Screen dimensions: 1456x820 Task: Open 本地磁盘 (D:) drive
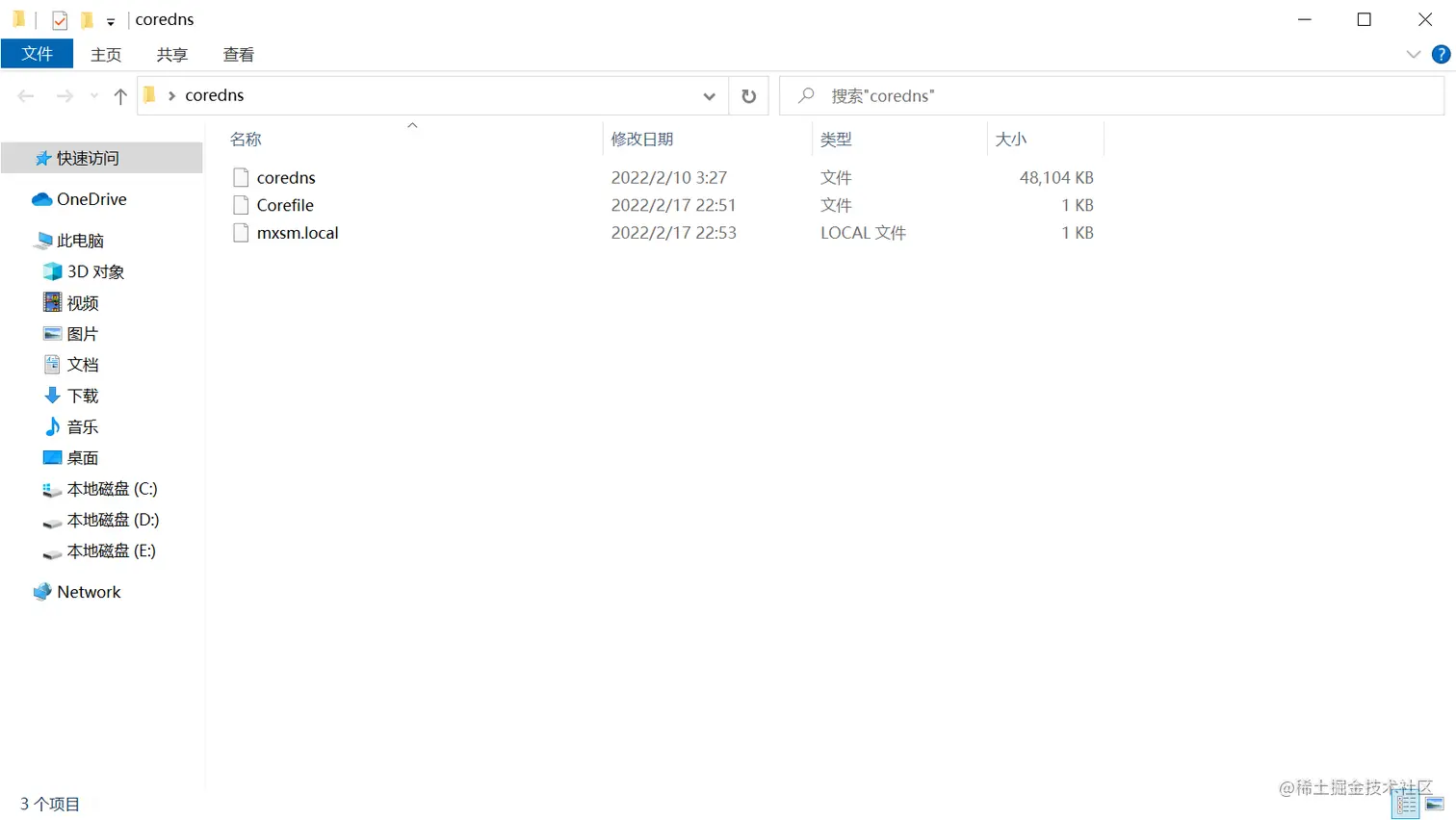tap(113, 520)
